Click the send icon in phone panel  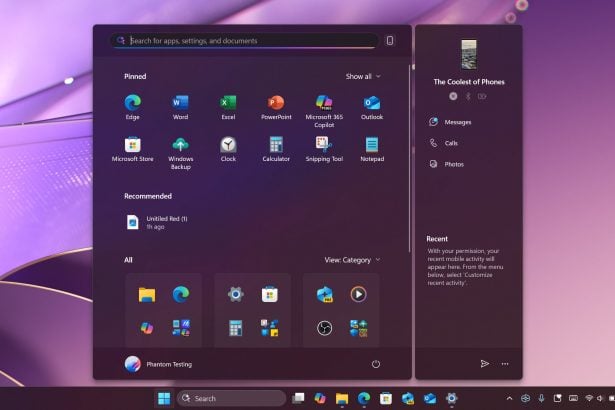click(x=485, y=364)
